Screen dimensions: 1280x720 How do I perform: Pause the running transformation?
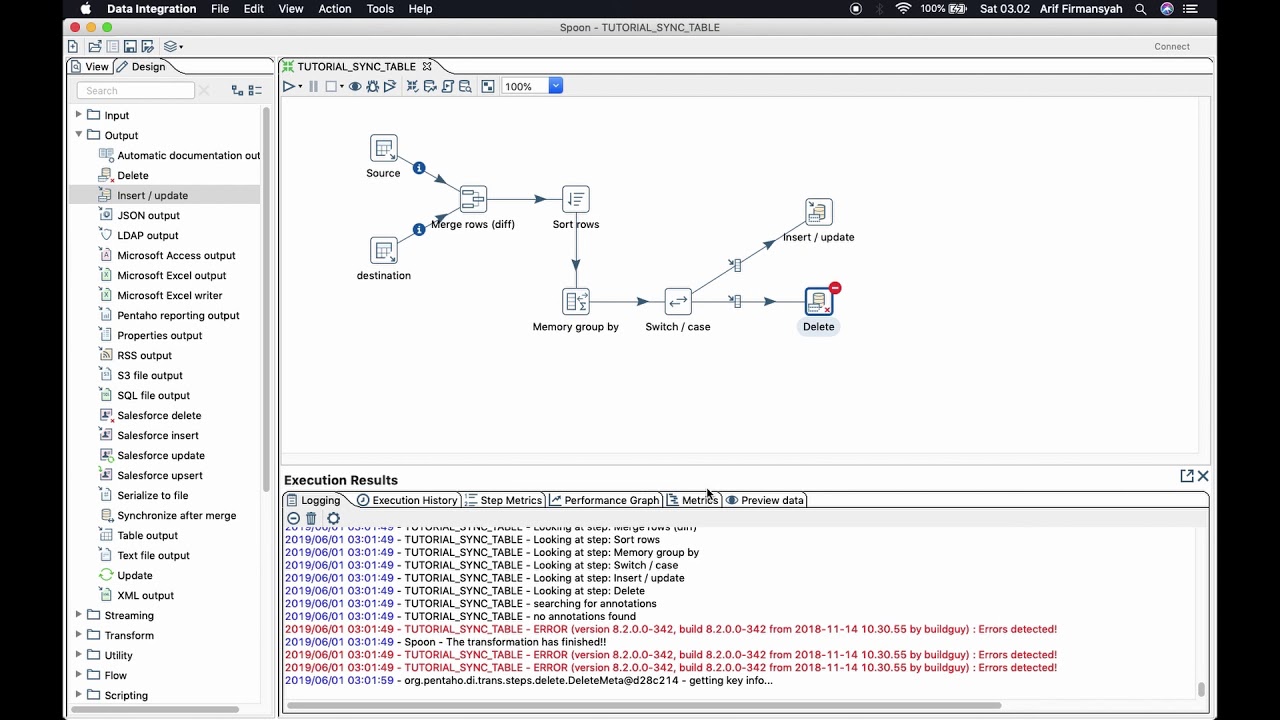tap(313, 87)
